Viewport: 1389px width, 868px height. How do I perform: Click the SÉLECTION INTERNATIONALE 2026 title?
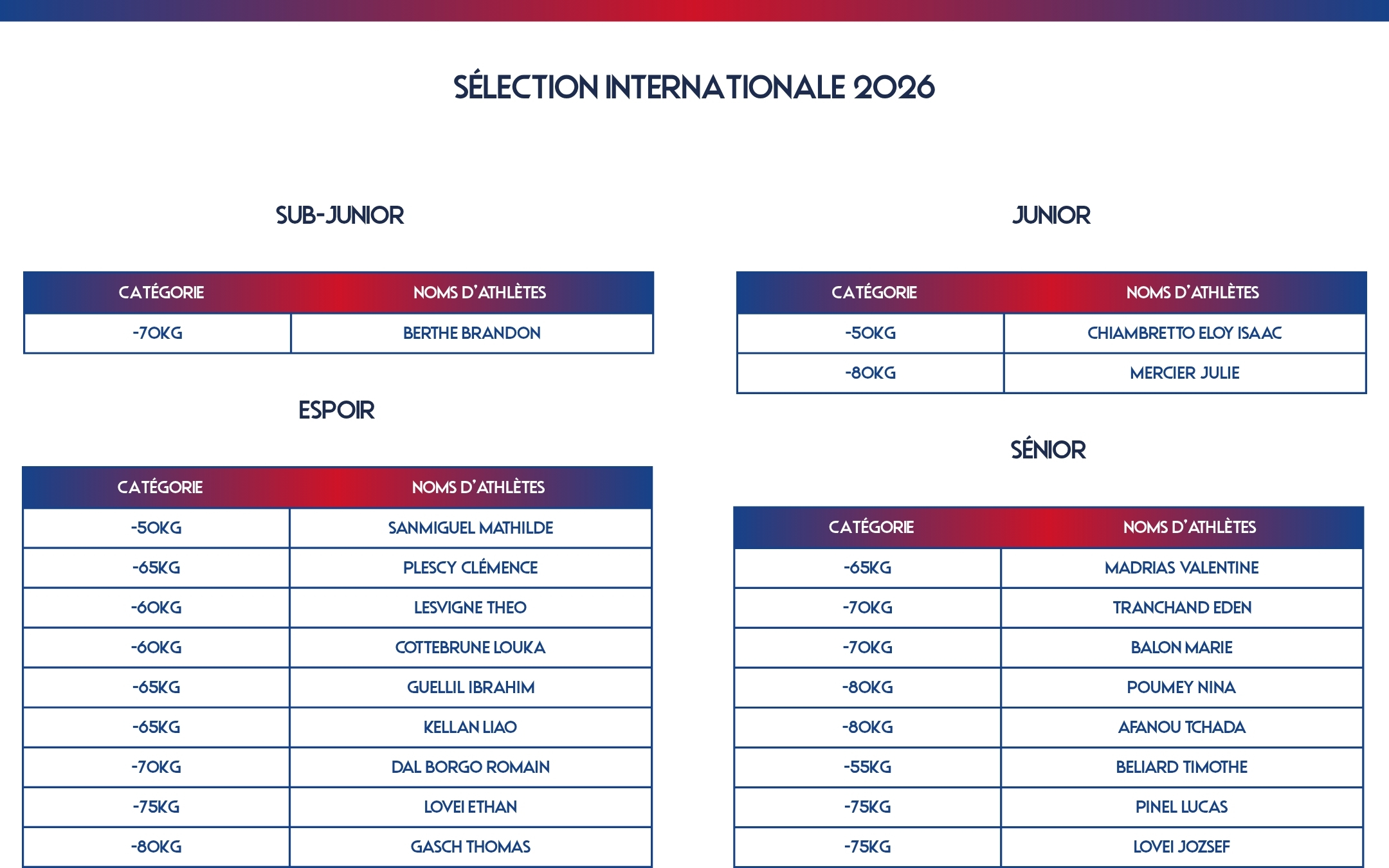point(694,87)
